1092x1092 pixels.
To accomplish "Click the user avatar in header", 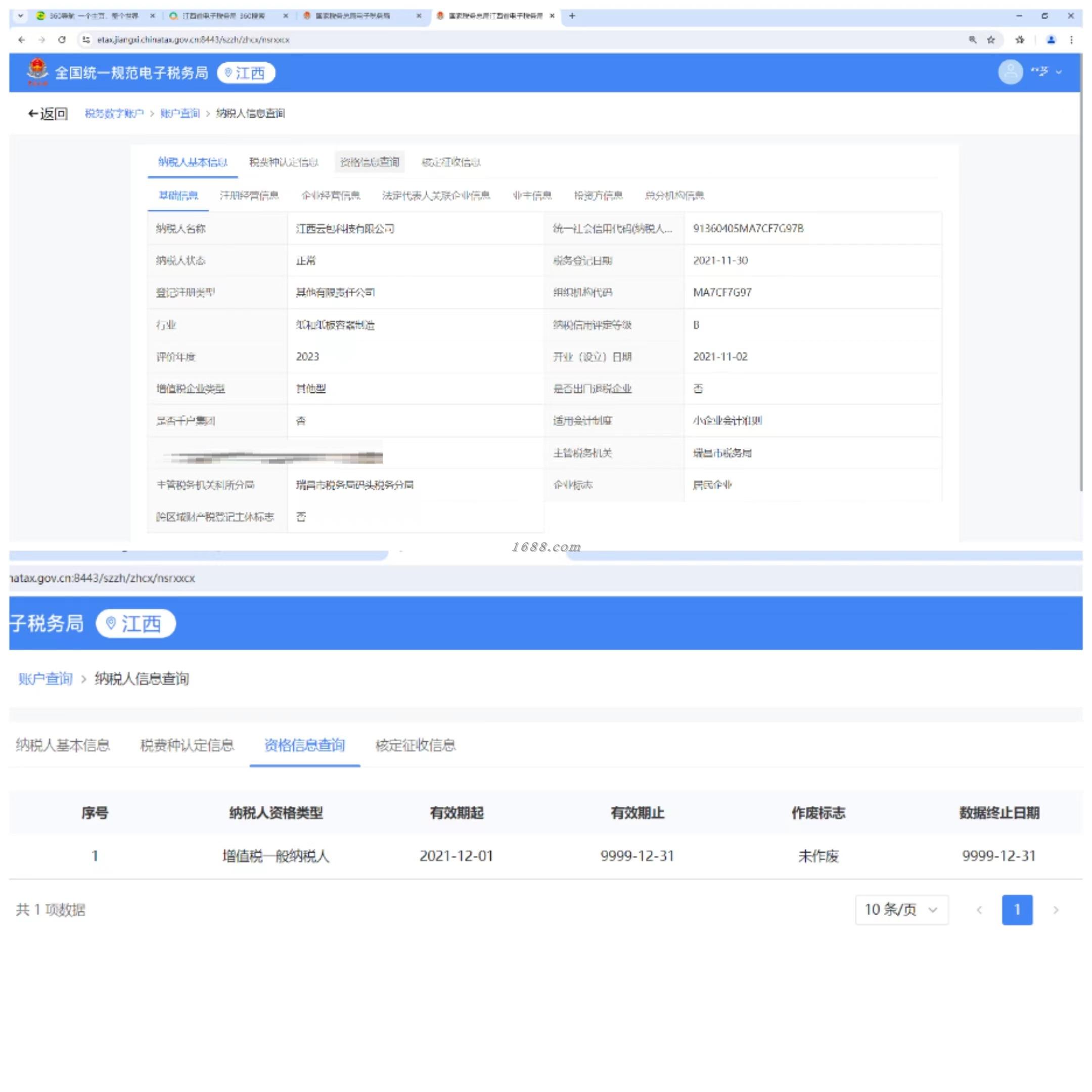I will [1010, 72].
